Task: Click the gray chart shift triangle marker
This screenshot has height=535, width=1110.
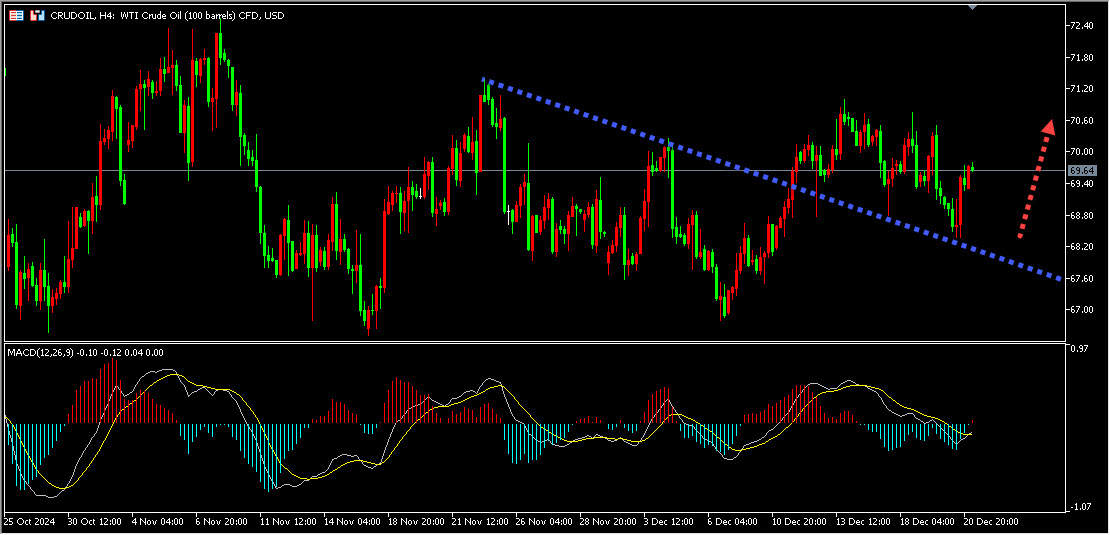Action: pyautogui.click(x=973, y=6)
